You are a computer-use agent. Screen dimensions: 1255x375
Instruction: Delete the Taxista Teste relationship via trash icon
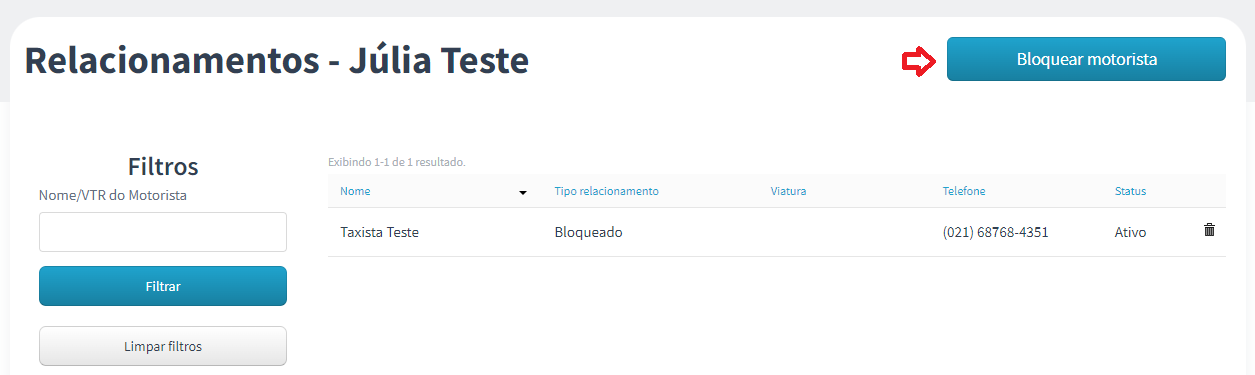1209,230
